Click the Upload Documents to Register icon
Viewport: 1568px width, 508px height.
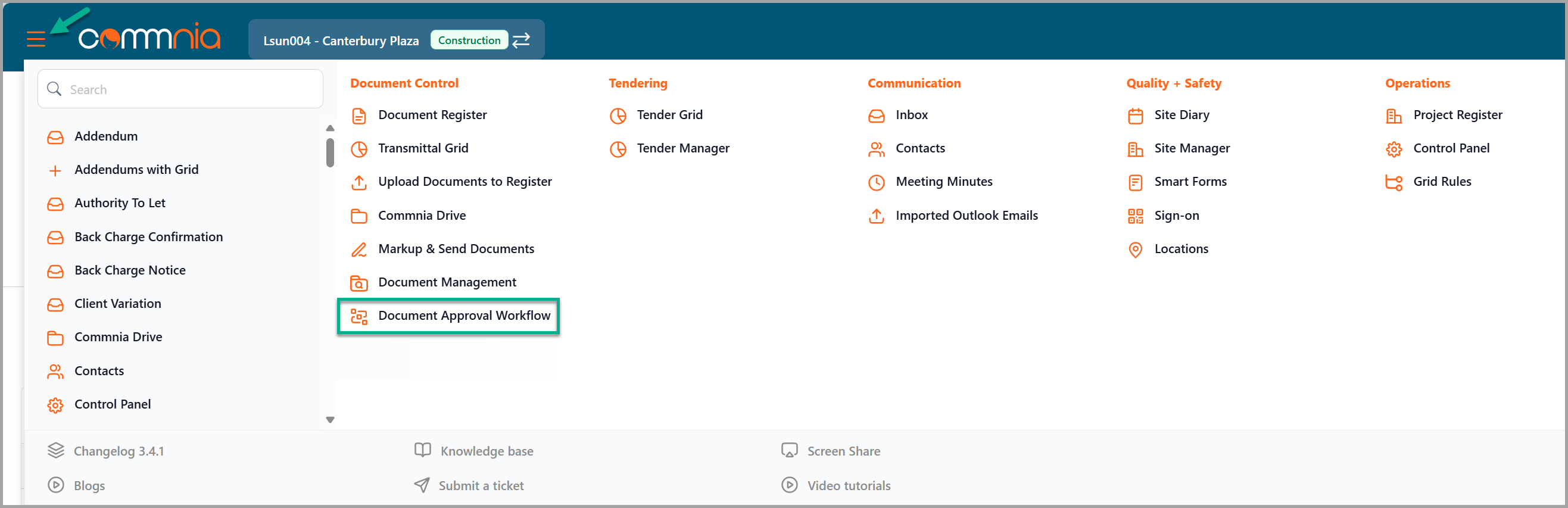coord(359,182)
